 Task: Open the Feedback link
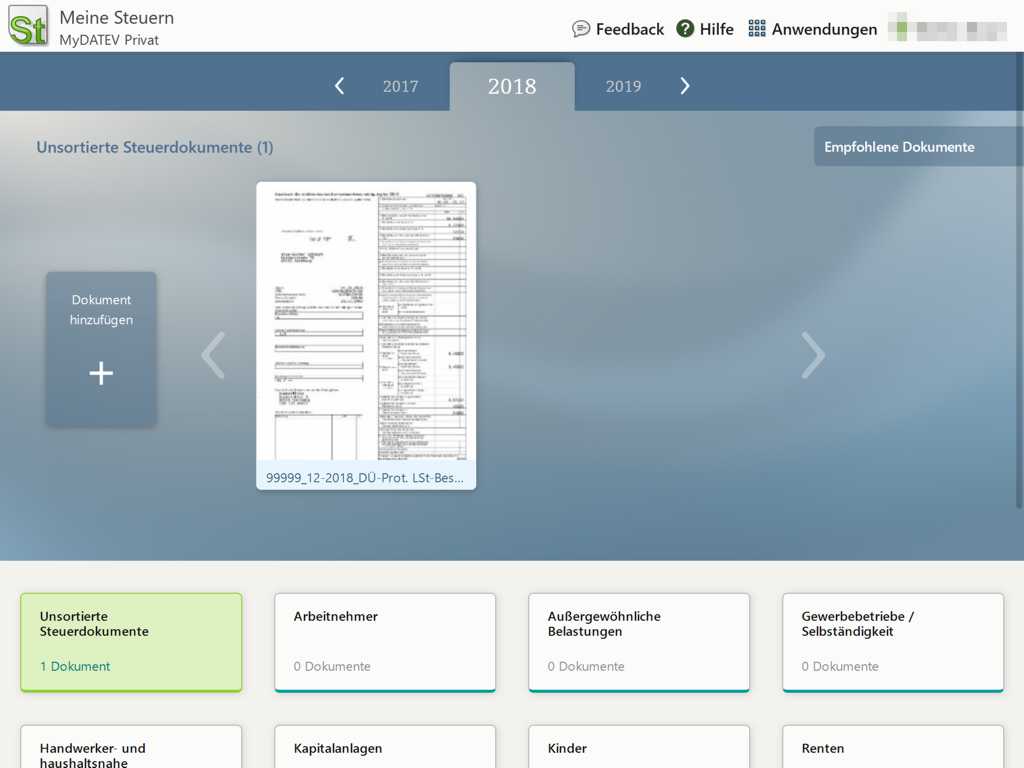click(x=630, y=29)
